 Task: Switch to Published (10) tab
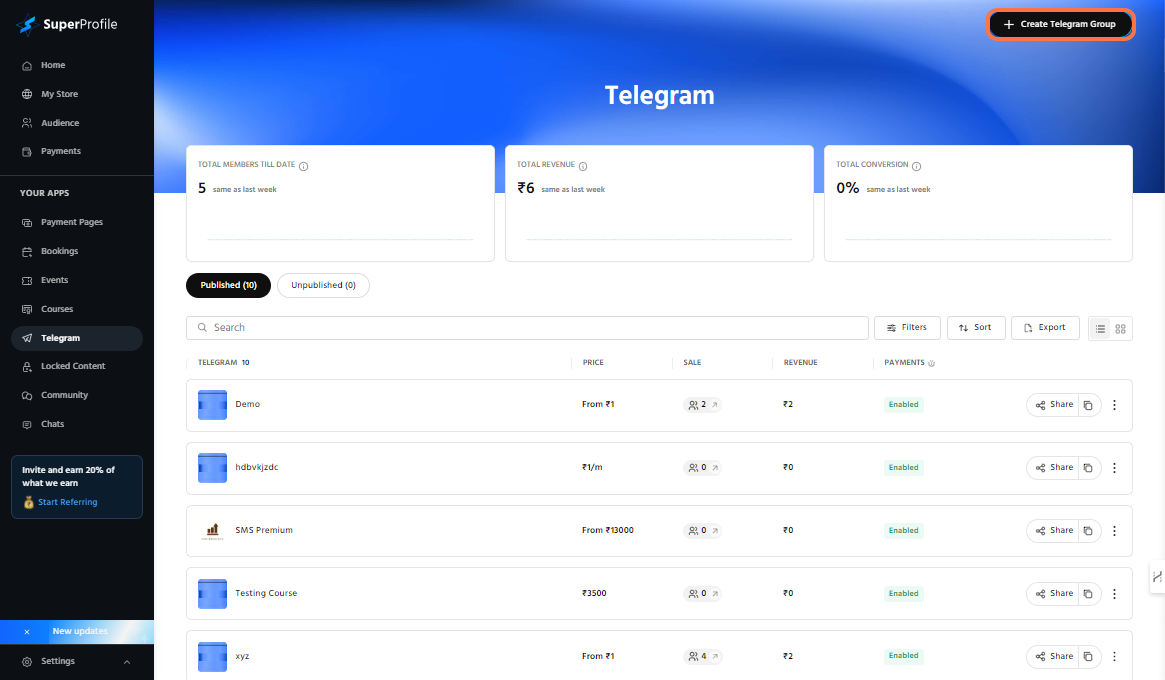tap(228, 285)
